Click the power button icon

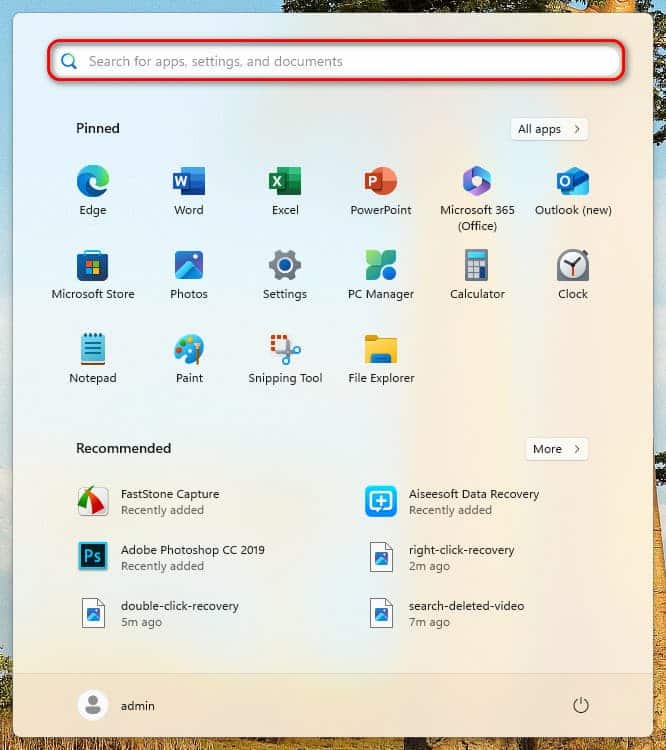[x=581, y=706]
